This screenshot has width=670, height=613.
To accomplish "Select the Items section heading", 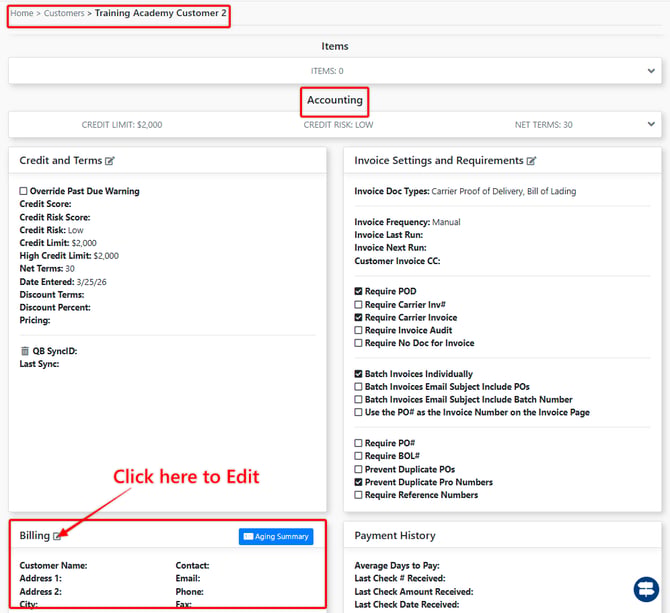I will 335,46.
